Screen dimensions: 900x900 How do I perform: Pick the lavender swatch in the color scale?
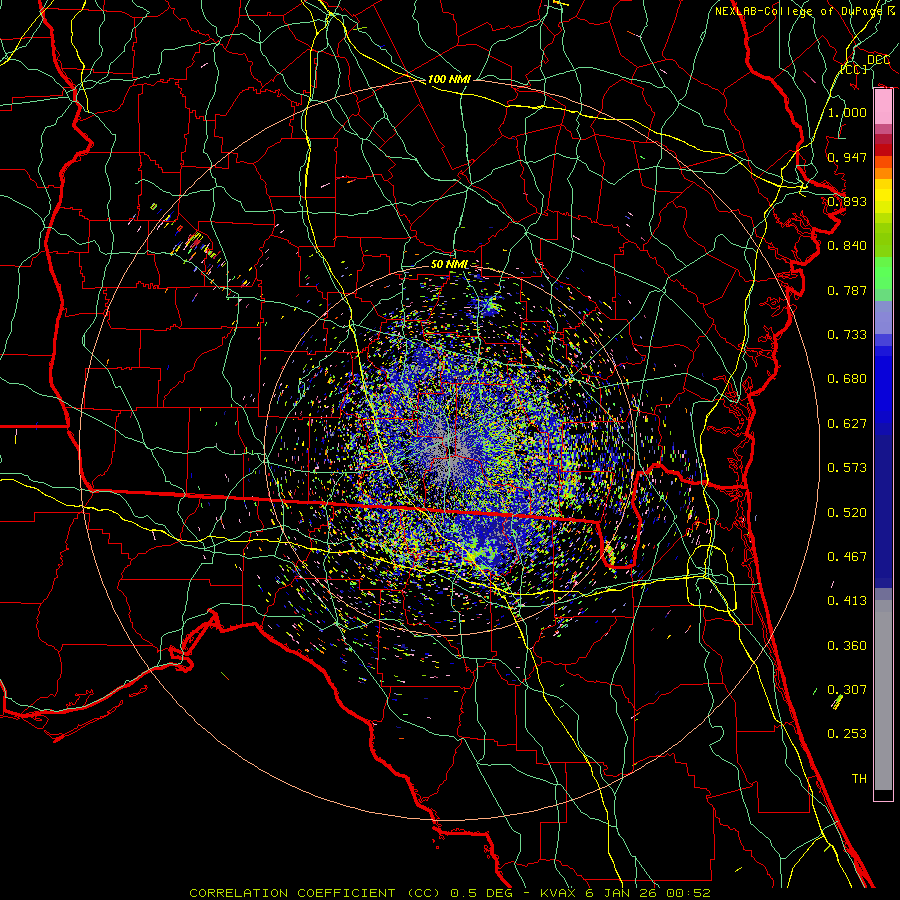[x=883, y=317]
